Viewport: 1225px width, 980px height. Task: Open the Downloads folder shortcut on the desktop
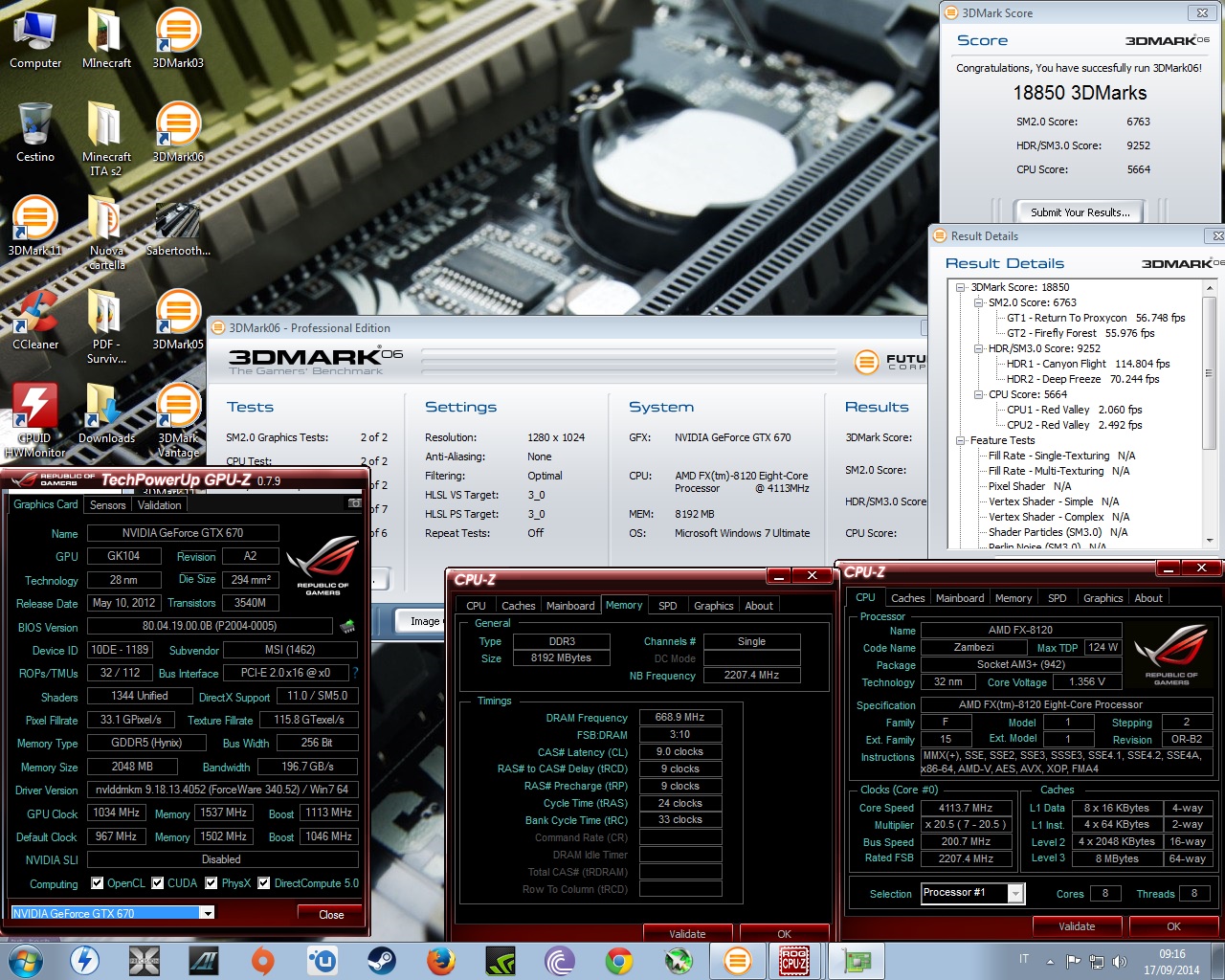[106, 413]
